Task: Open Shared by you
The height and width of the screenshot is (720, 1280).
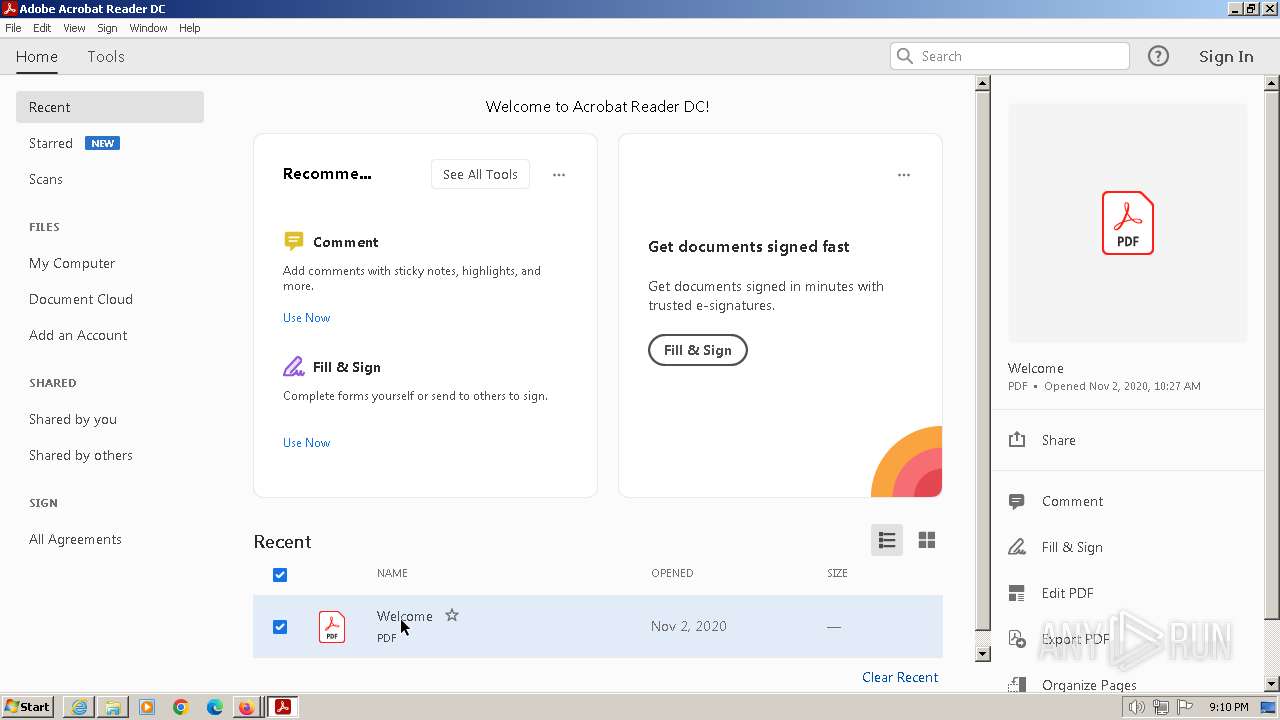Action: (x=73, y=419)
